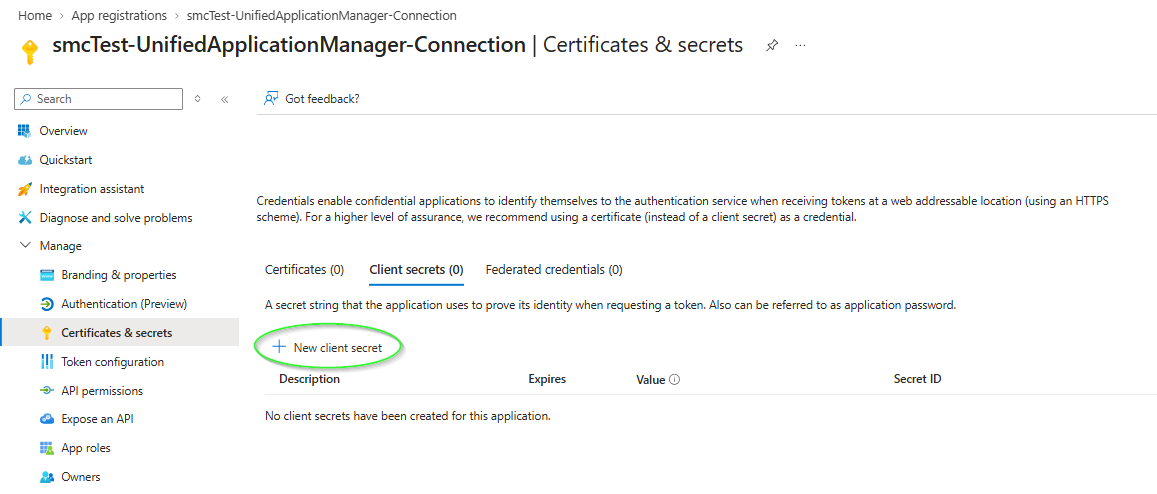Click the Overview icon in sidebar

[x=25, y=131]
